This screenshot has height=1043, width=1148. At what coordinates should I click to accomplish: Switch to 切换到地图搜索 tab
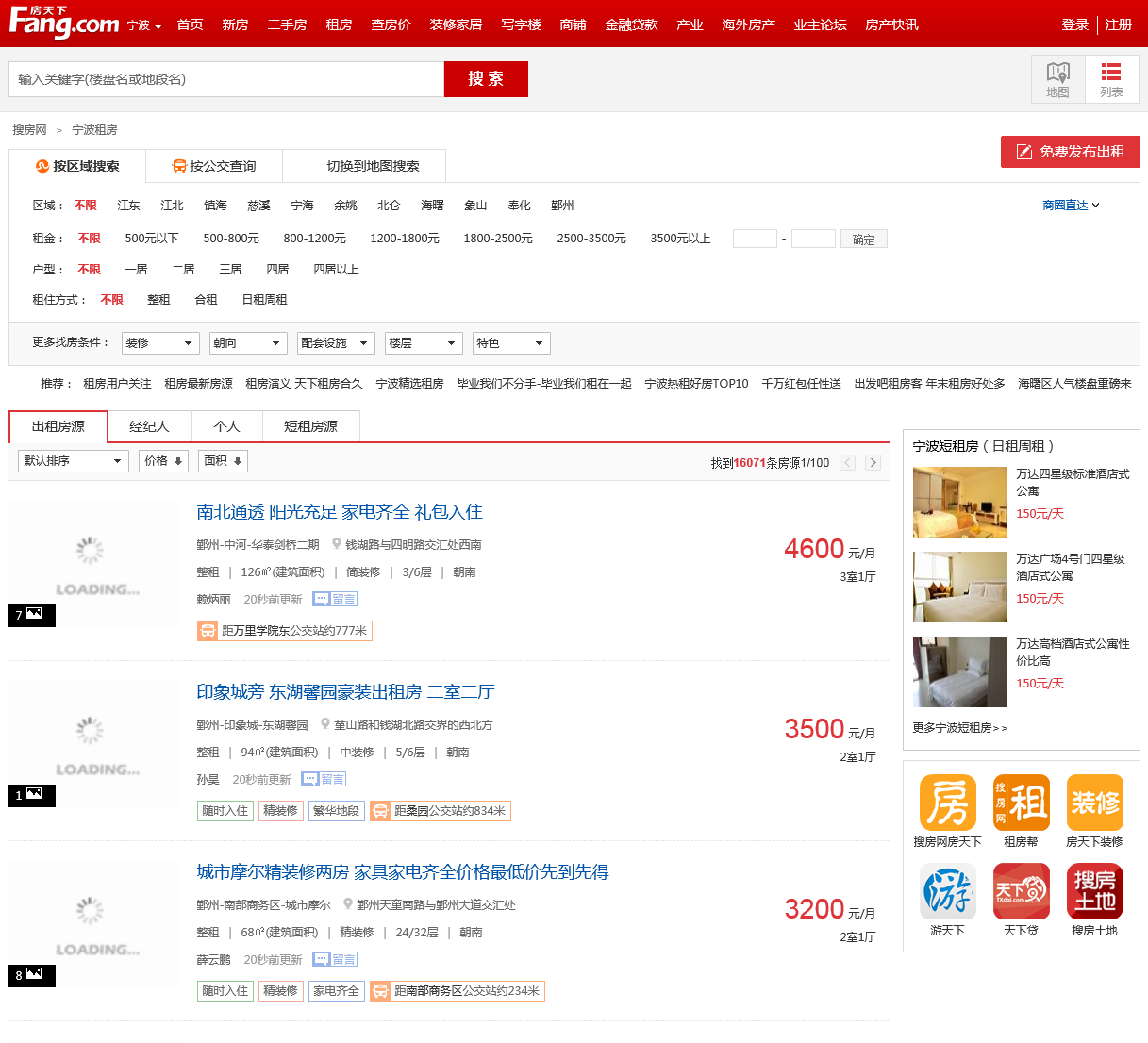coord(364,166)
